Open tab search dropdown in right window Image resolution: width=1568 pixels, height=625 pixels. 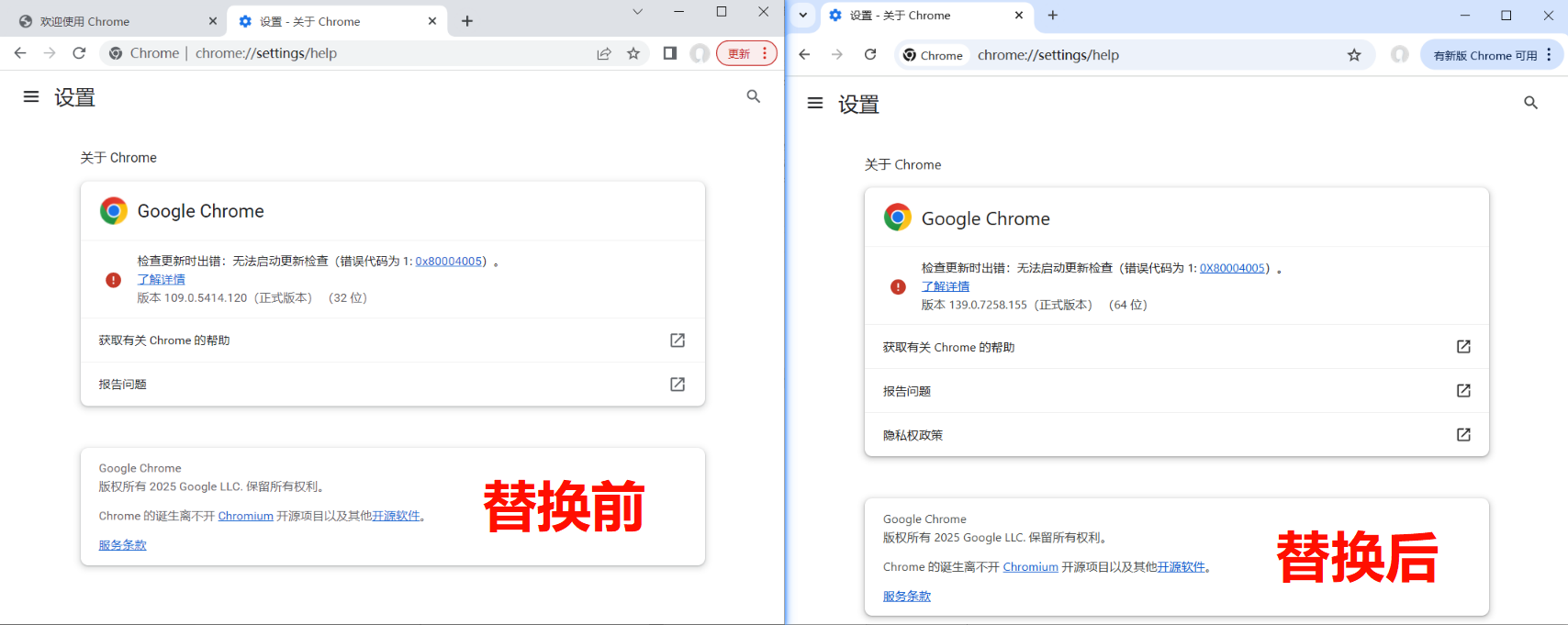tap(803, 15)
